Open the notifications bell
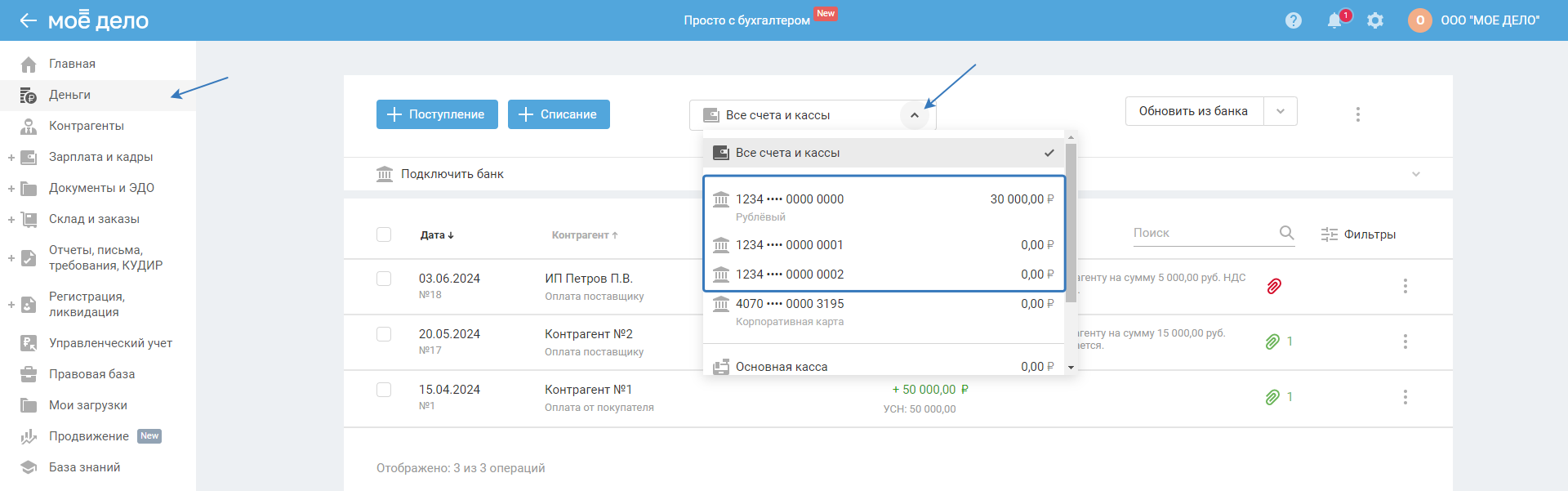1568x491 pixels. 1334,20
